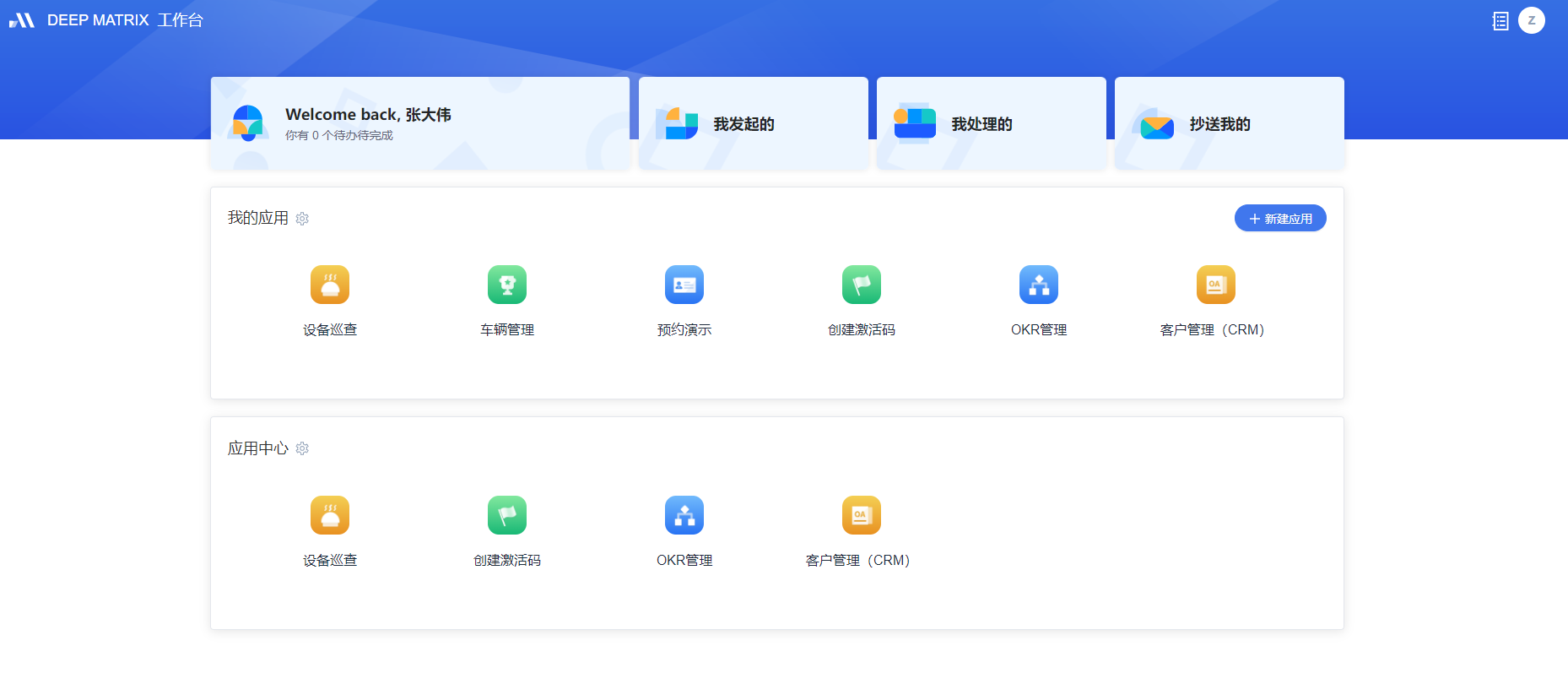Click the Deep Matrix logo
The height and width of the screenshot is (695, 1568).
pyautogui.click(x=22, y=20)
